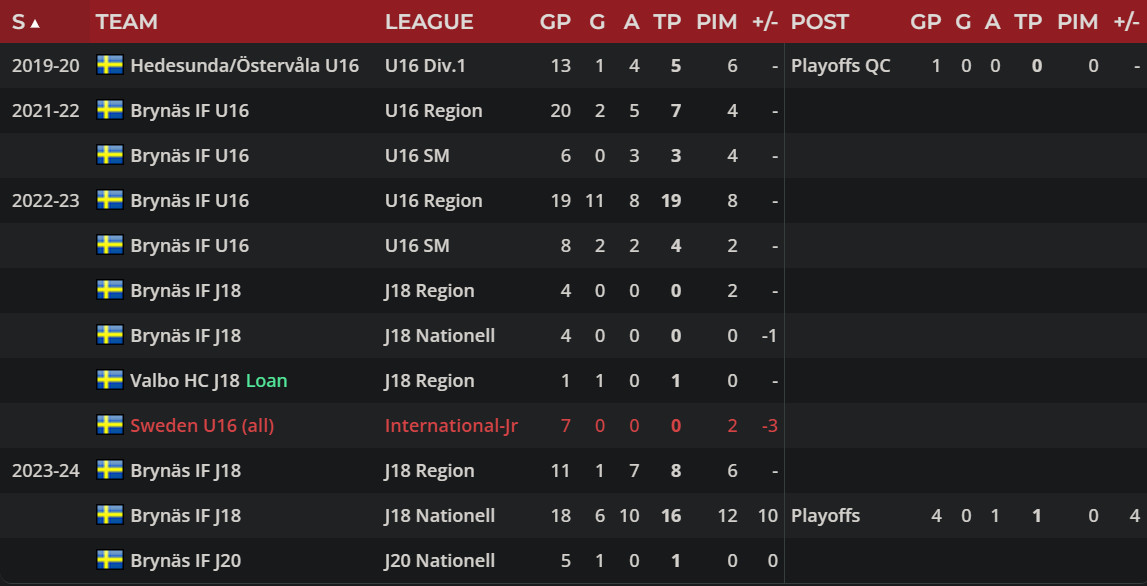Click the first GP column header
The height and width of the screenshot is (586, 1147).
(x=555, y=22)
